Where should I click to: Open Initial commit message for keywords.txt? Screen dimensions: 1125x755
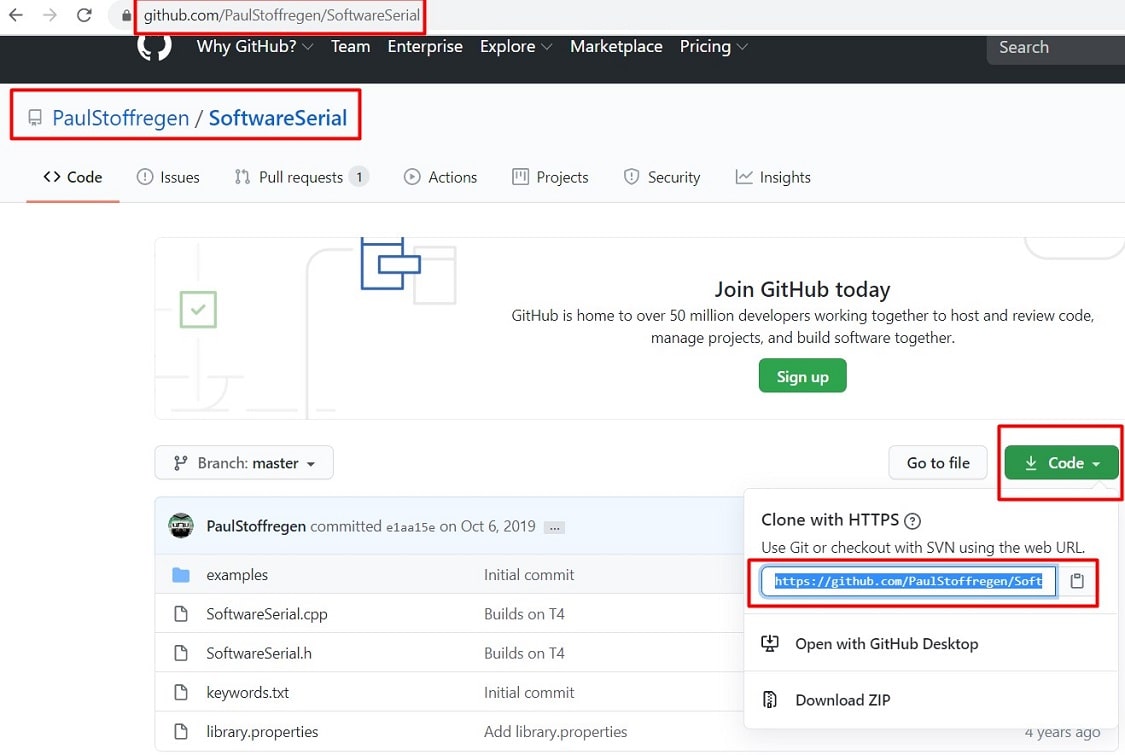(529, 693)
